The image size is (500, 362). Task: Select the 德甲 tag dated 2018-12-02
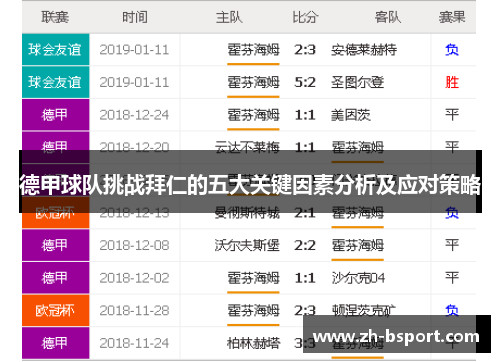(55, 278)
